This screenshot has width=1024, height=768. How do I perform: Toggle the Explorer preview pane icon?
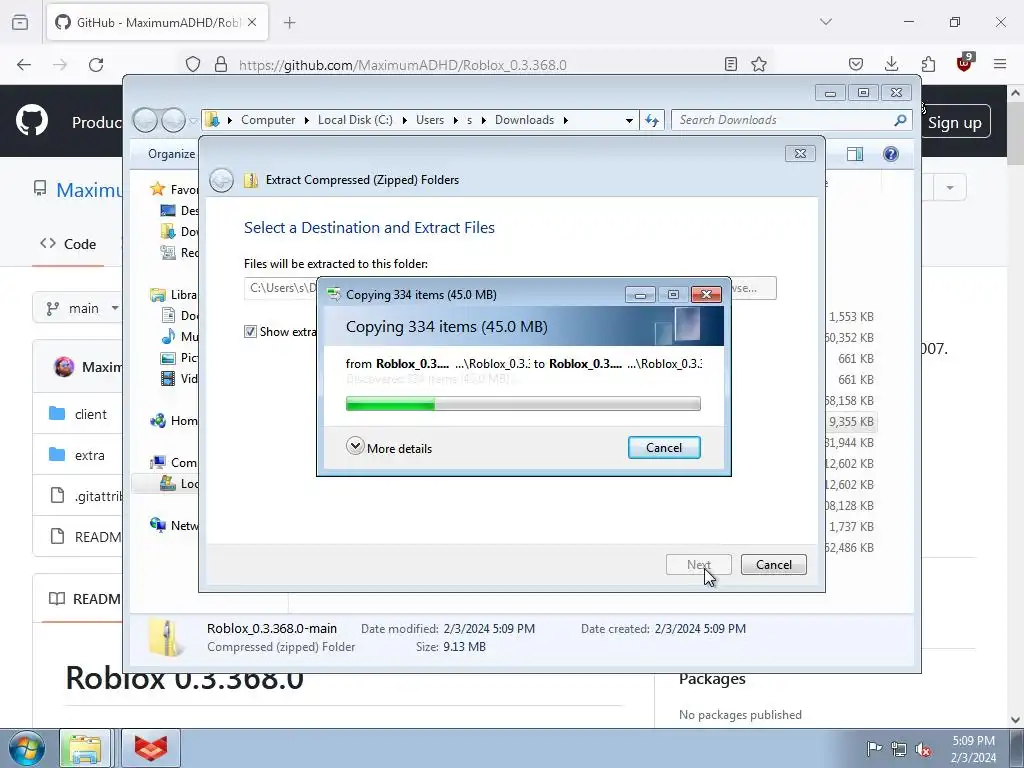pyautogui.click(x=854, y=154)
